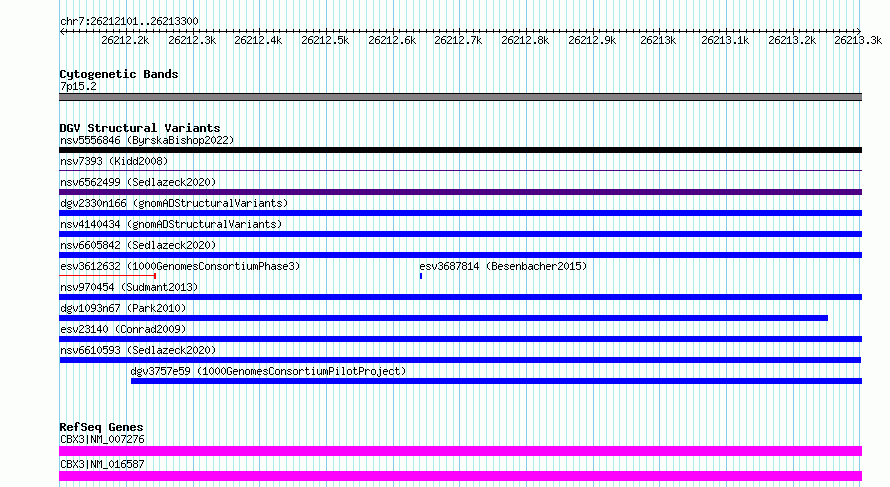This screenshot has height=487, width=890.
Task: Click the nsv6605842 blue variant bar
Action: (x=460, y=255)
